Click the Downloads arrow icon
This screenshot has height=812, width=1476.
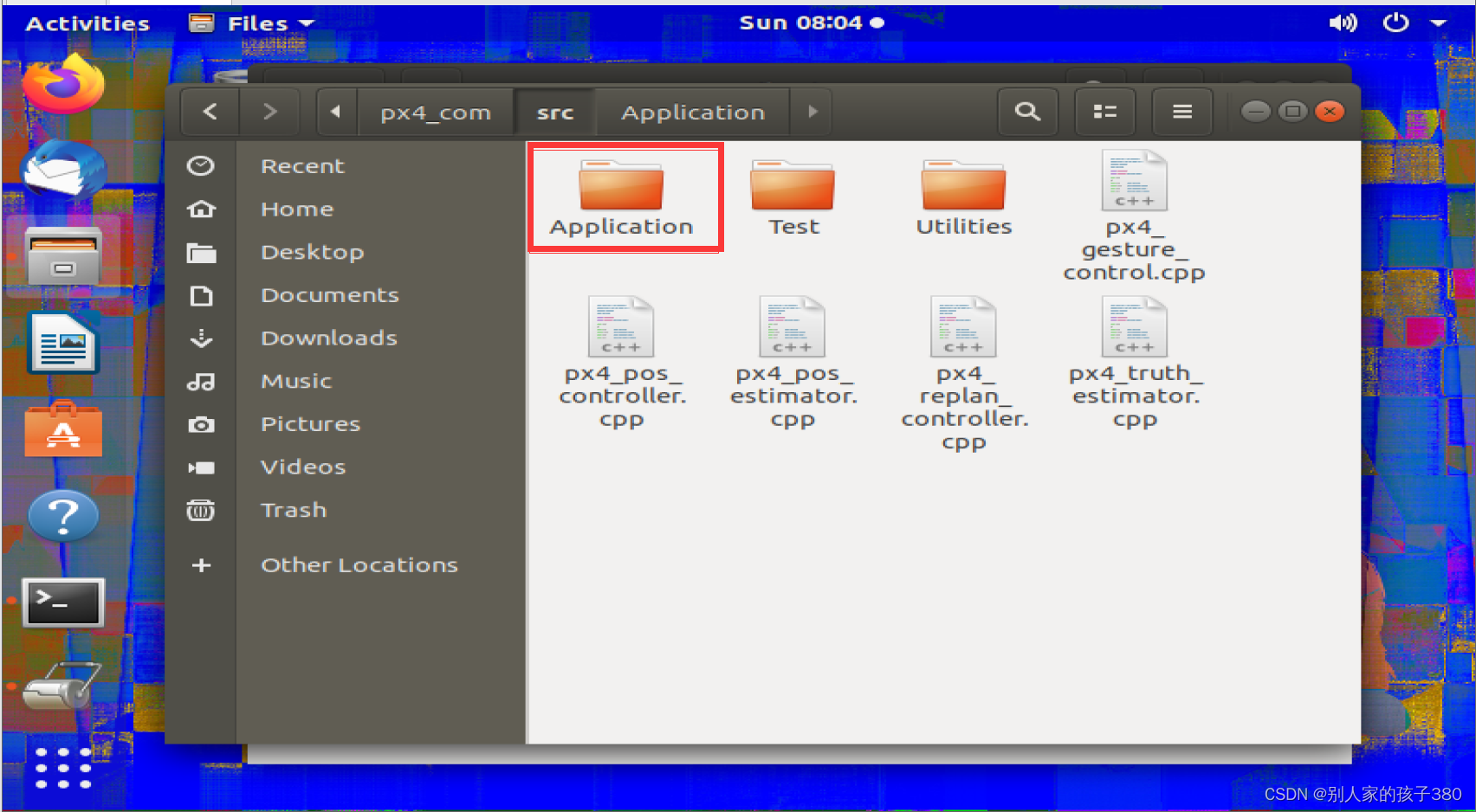pyautogui.click(x=201, y=338)
